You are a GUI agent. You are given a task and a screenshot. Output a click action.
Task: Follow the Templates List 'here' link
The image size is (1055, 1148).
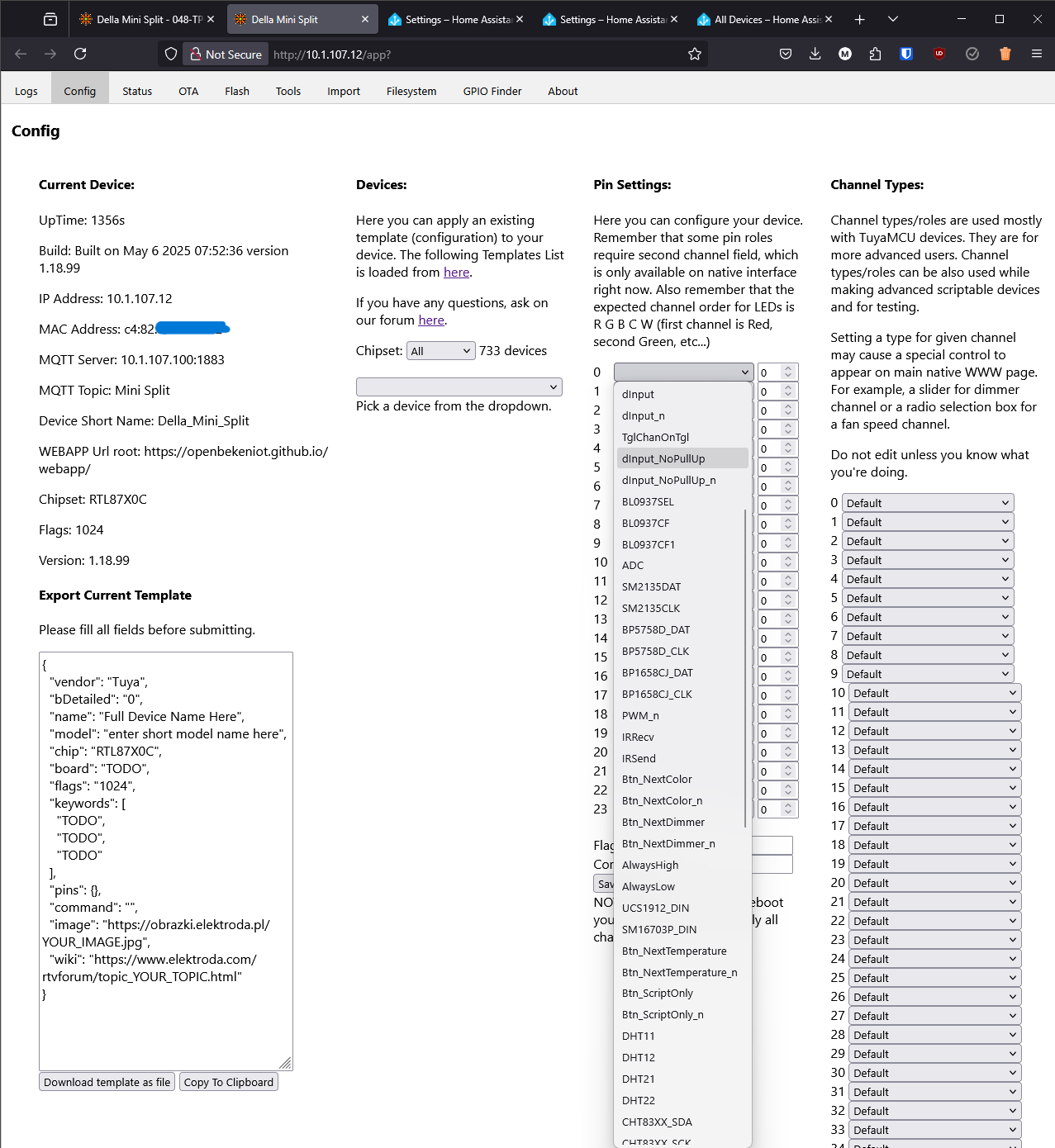point(456,273)
